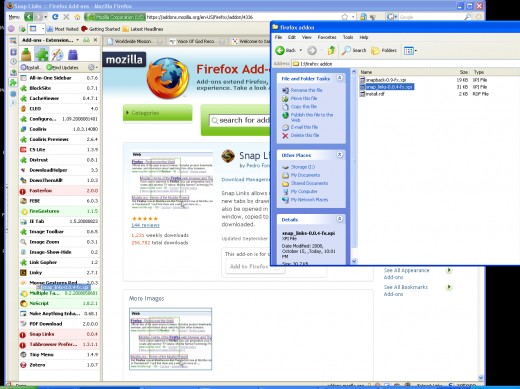Click the Explorer Up folder icon
Image resolution: width=520 pixels, height=389 pixels.
pos(331,50)
